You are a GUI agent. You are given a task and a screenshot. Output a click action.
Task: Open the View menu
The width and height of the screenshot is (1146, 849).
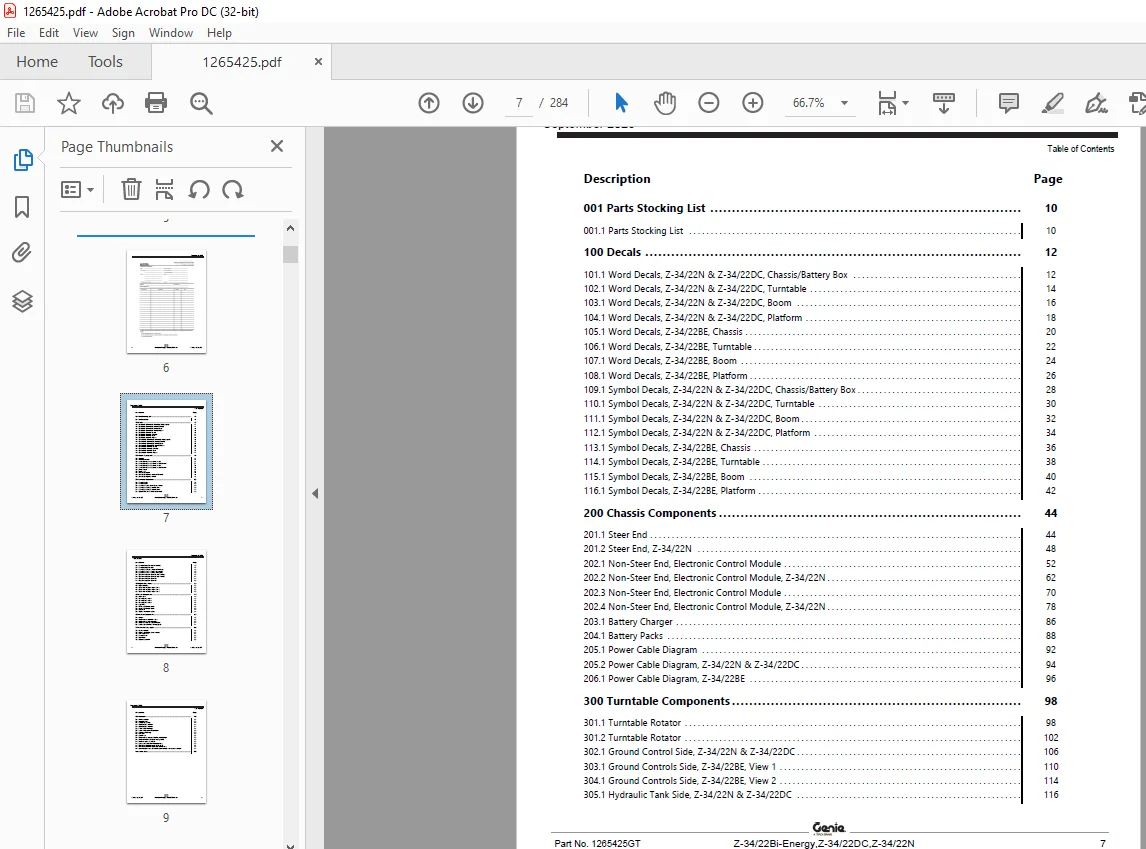coord(85,33)
